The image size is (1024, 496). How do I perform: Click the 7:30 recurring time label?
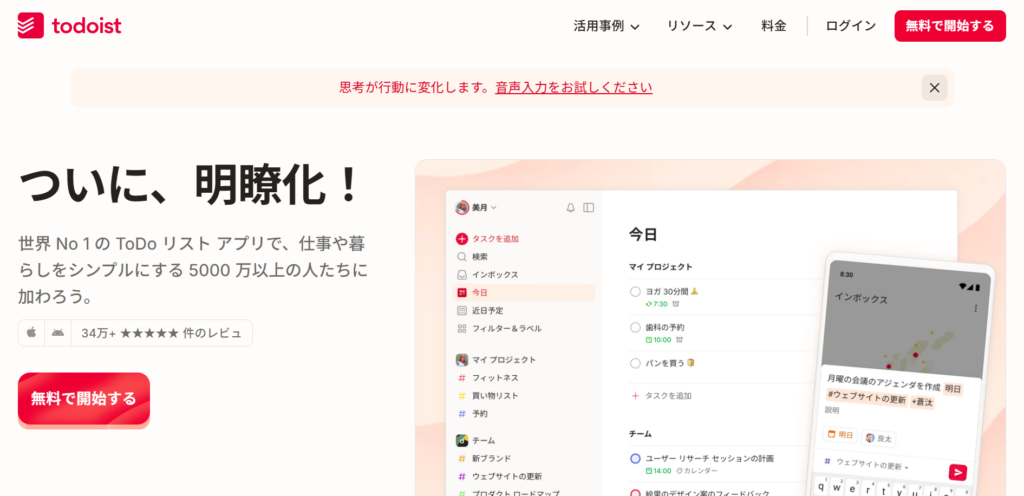656,304
